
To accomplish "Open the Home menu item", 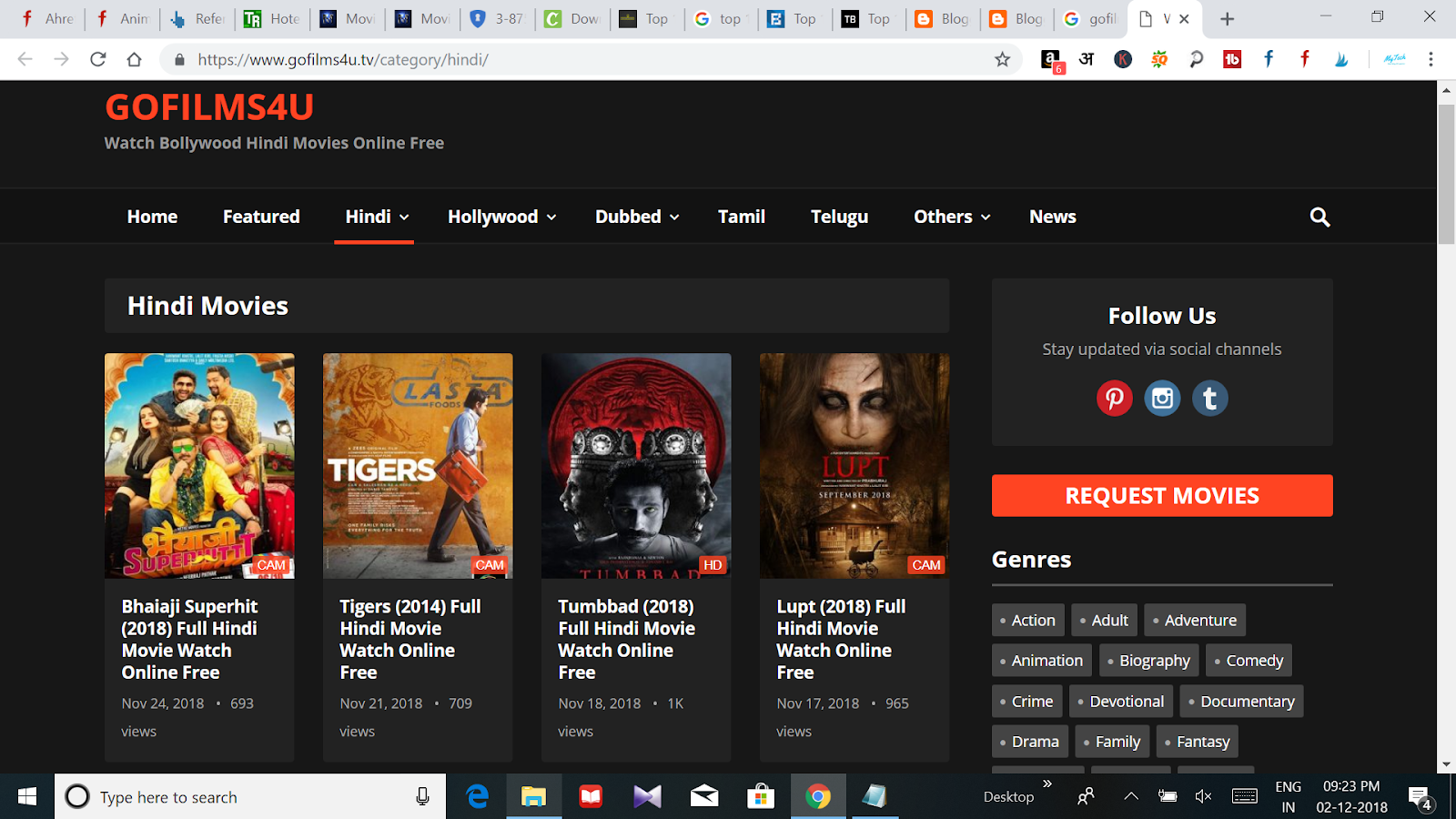I will tap(152, 217).
